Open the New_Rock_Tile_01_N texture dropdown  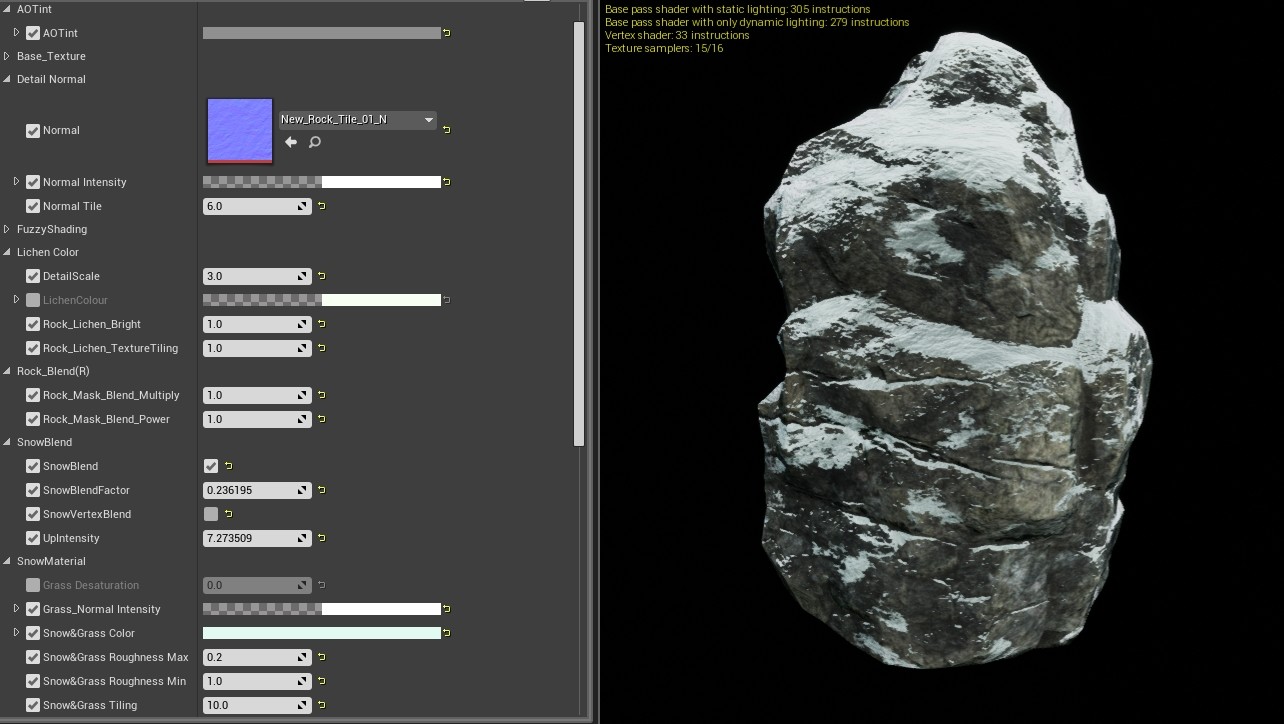[429, 119]
